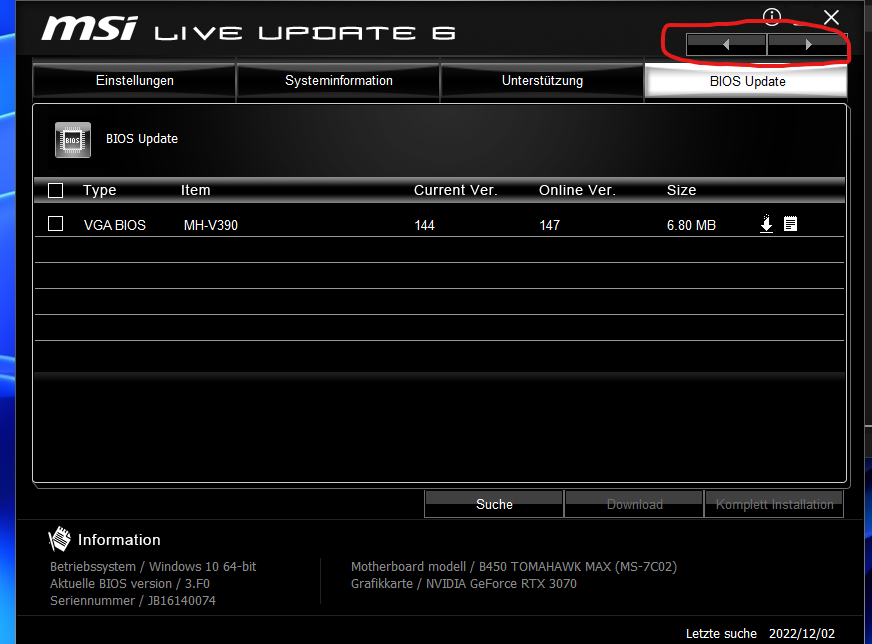Click the Size column header
The width and height of the screenshot is (872, 644).
[681, 190]
